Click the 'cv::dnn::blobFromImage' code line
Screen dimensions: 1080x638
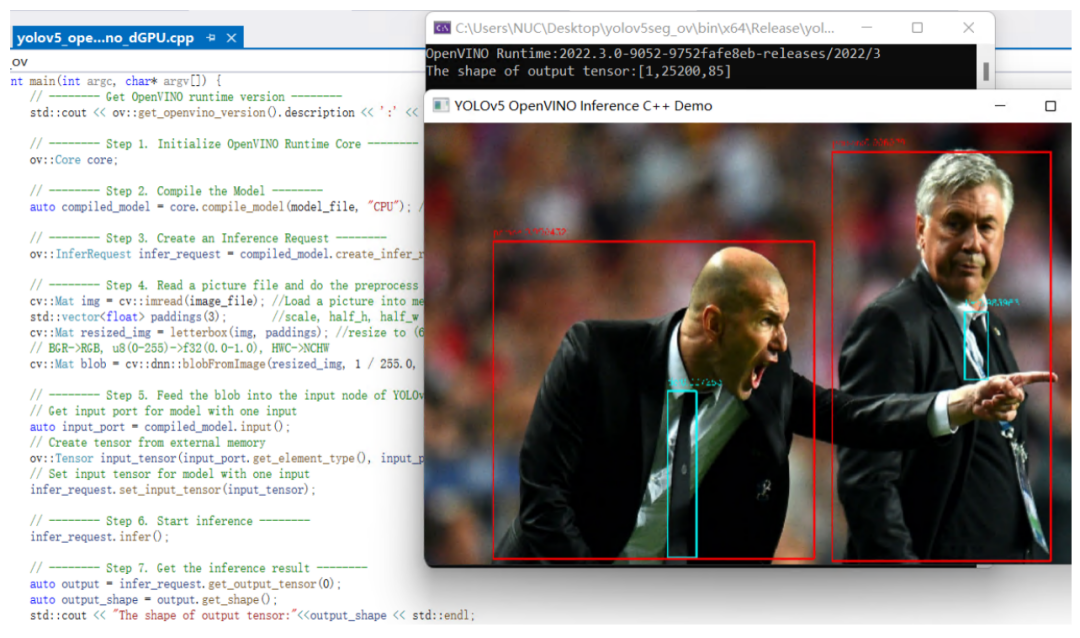[x=222, y=364]
